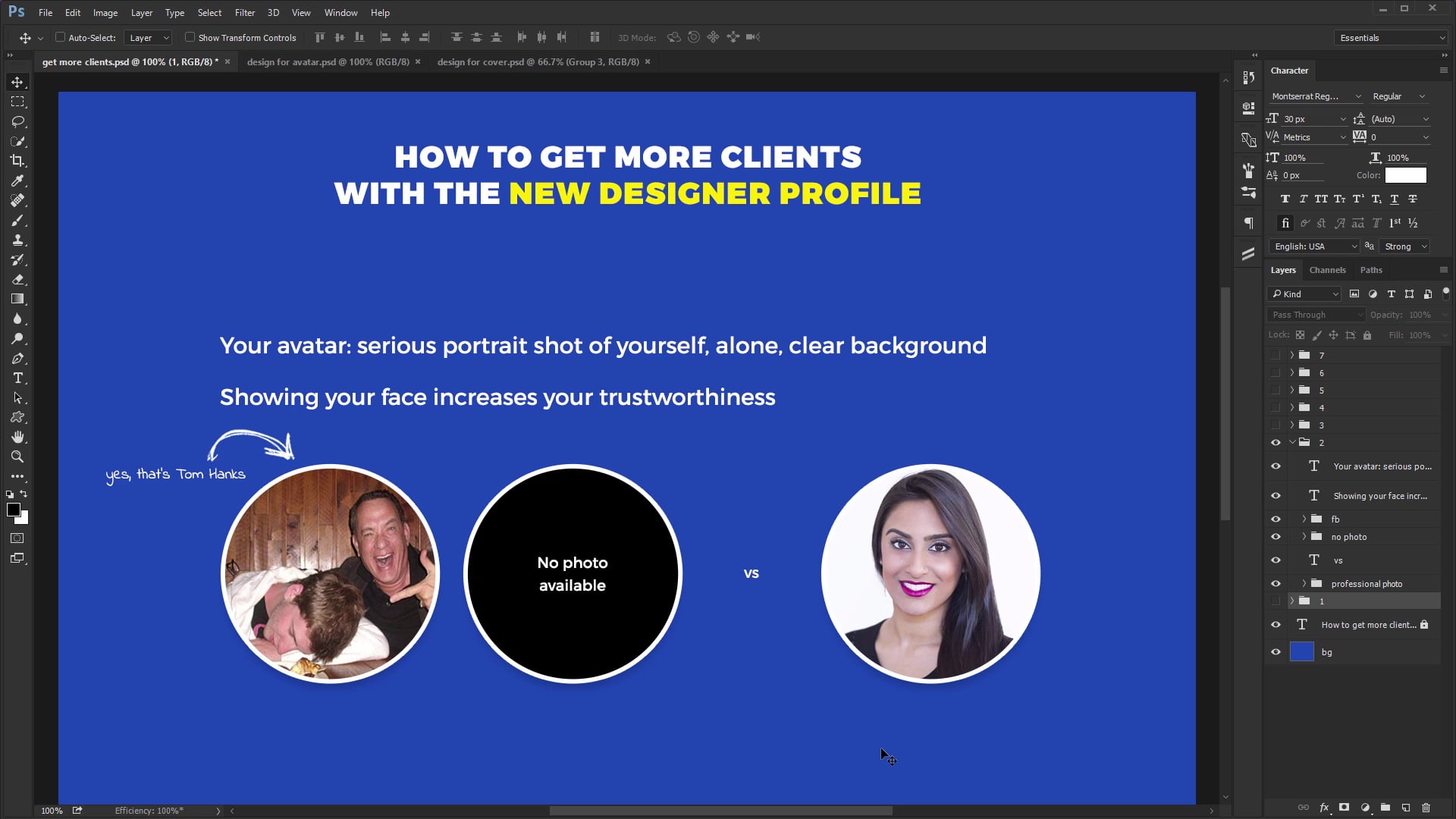
Task: Switch to the Channels tab
Action: (x=1327, y=270)
